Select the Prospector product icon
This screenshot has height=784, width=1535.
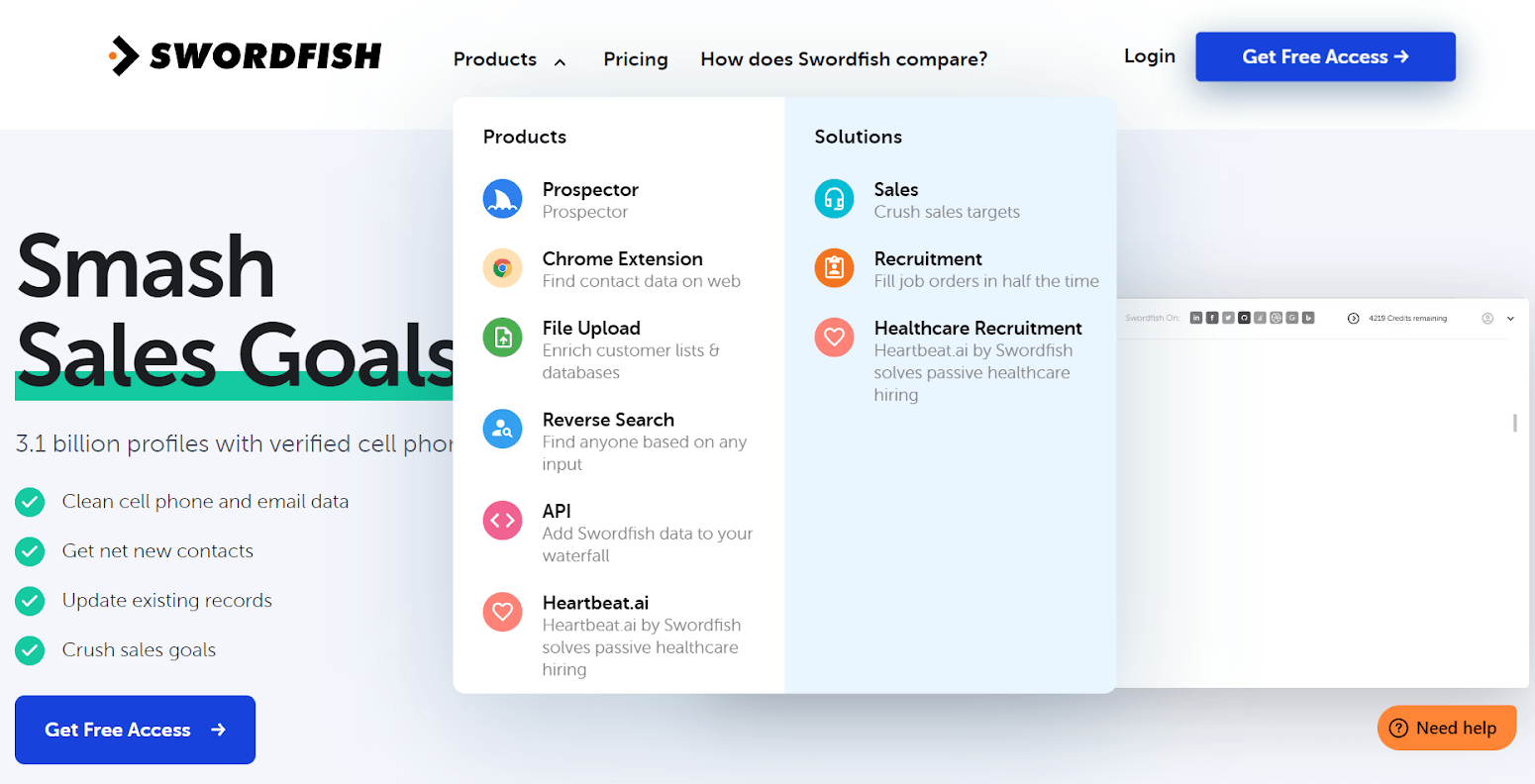point(502,199)
